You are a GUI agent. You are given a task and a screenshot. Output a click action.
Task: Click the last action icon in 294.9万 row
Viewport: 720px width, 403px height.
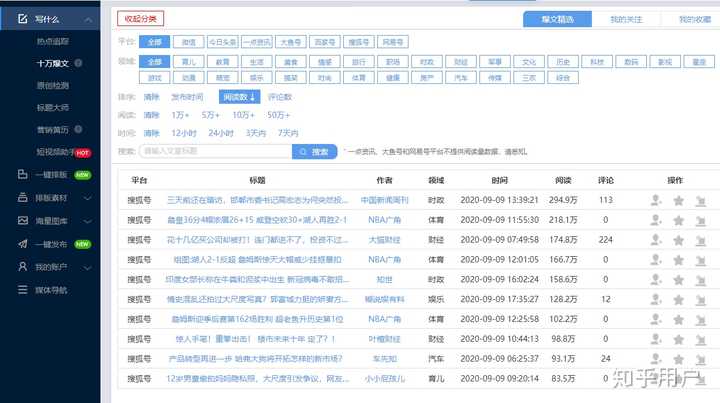click(x=700, y=201)
